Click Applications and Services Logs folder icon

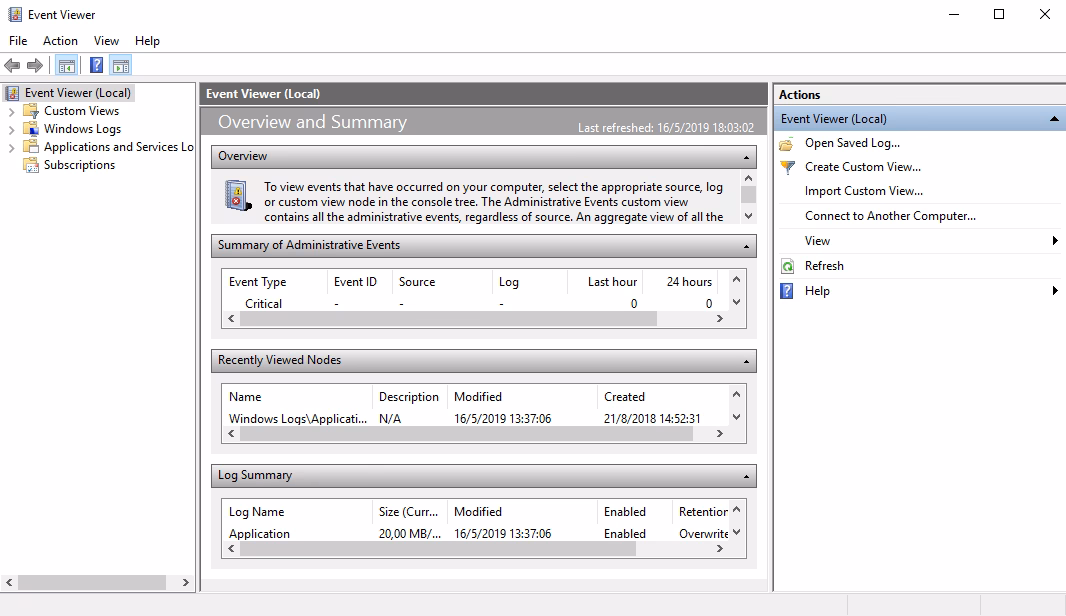(31, 146)
